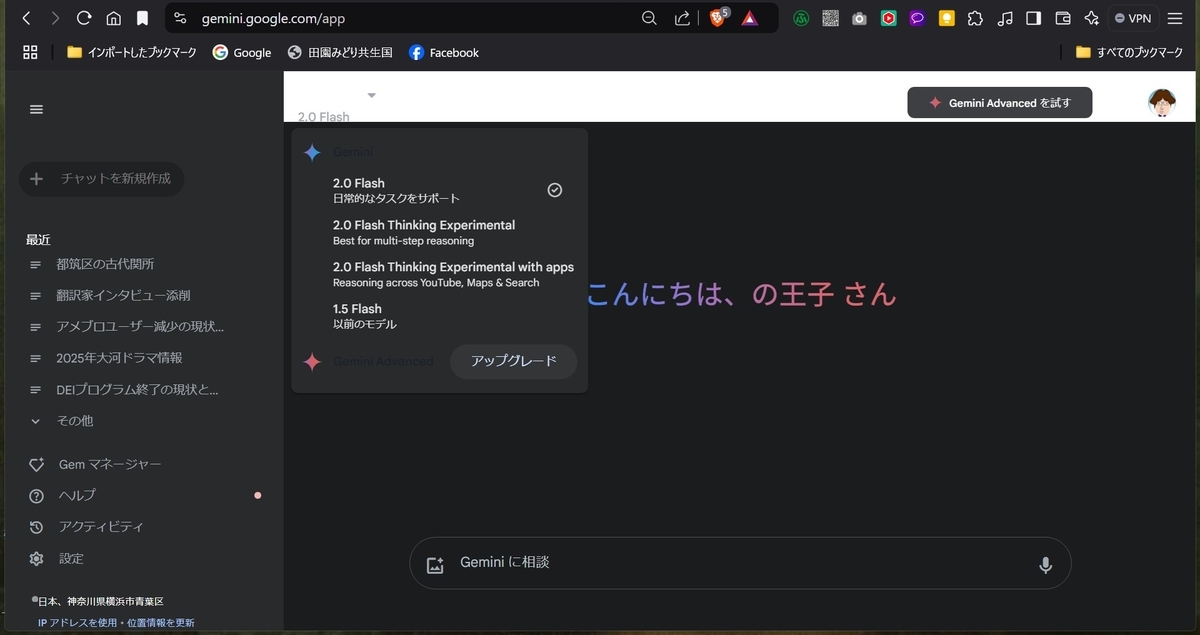Expand the すべてのブックマーク folder
Viewport: 1200px width, 635px height.
point(1129,52)
